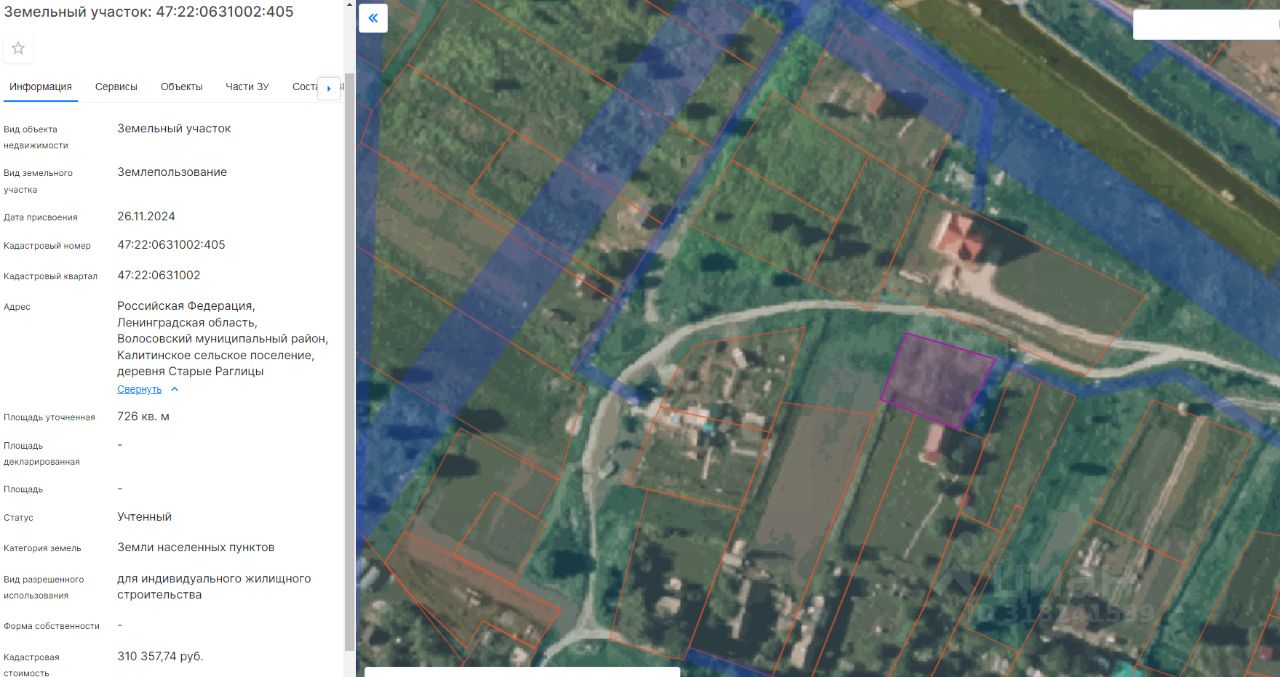Add parcel to favorites with star icon

[x=18, y=48]
